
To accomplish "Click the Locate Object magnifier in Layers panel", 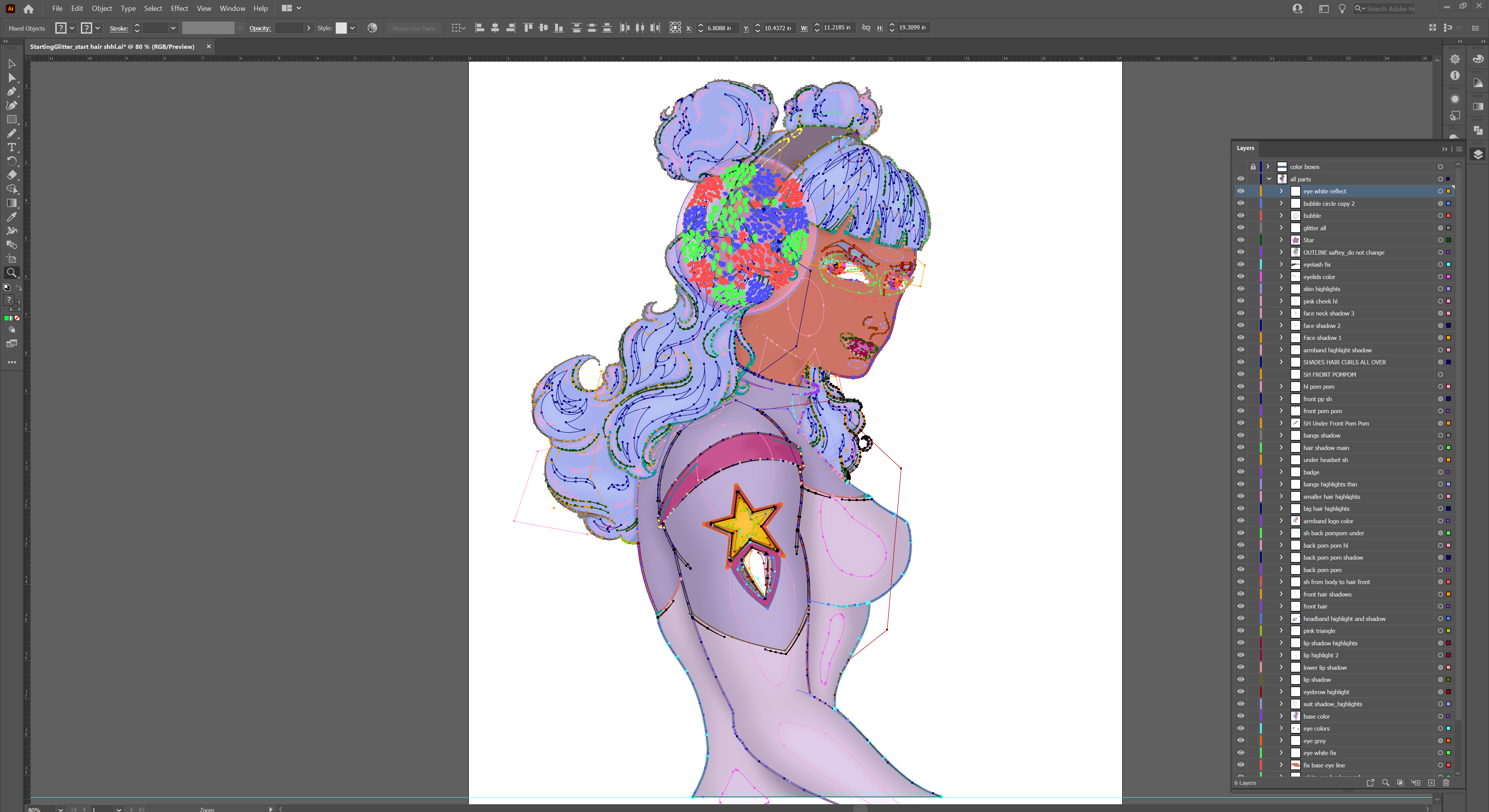I will [x=1385, y=783].
